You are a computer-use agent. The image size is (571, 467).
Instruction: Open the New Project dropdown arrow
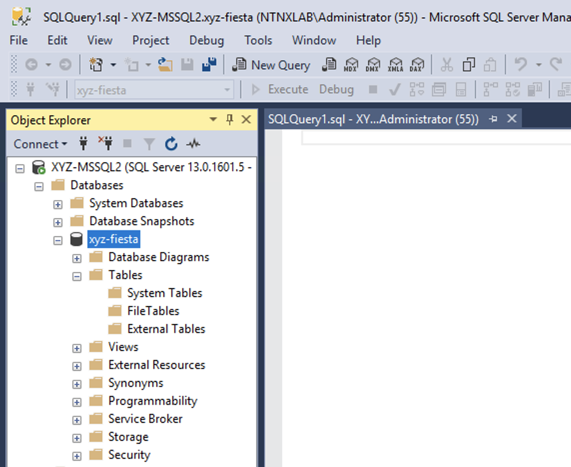coord(113,65)
